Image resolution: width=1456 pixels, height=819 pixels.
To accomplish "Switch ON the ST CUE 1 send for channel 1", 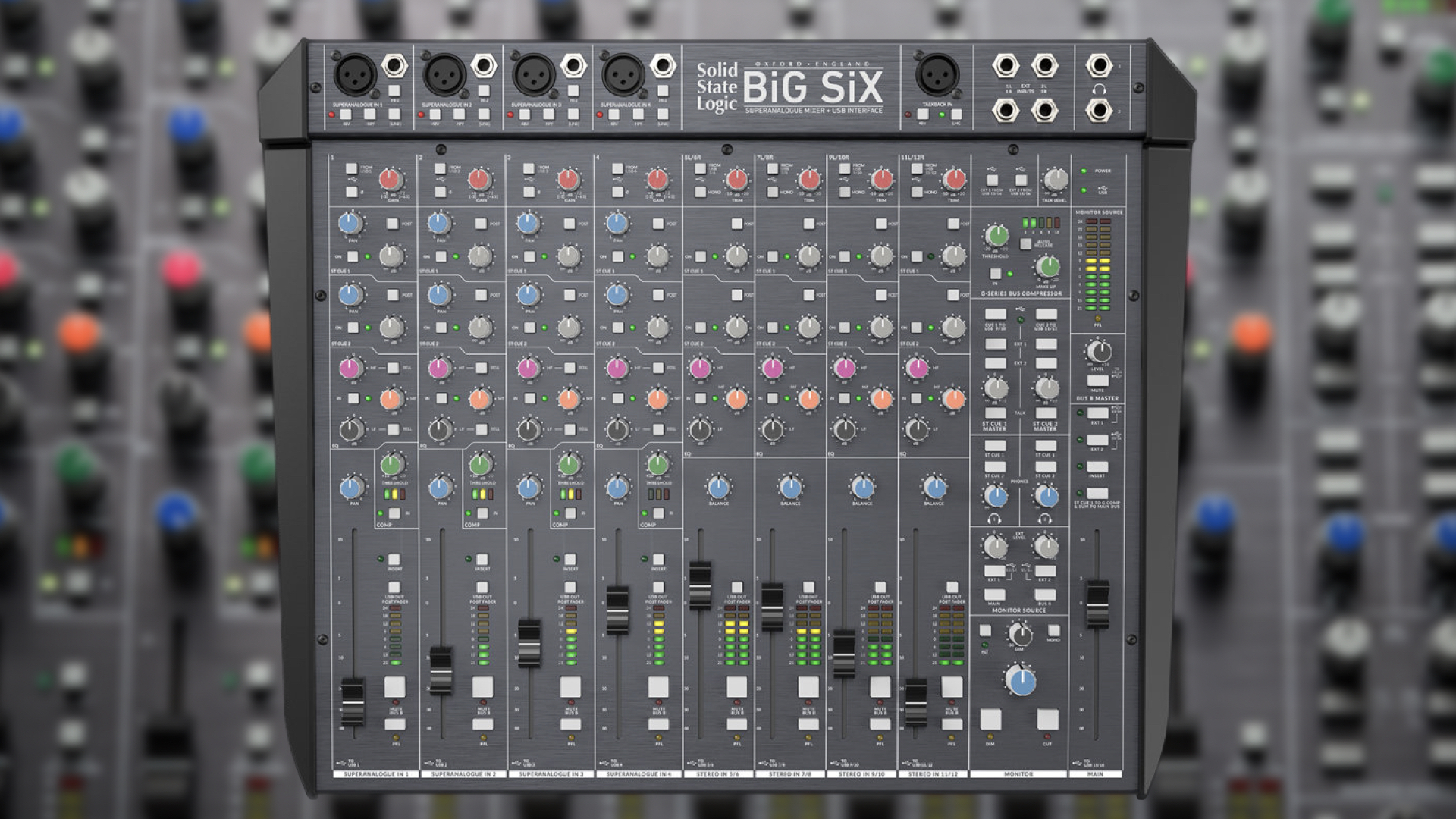I will (x=353, y=256).
